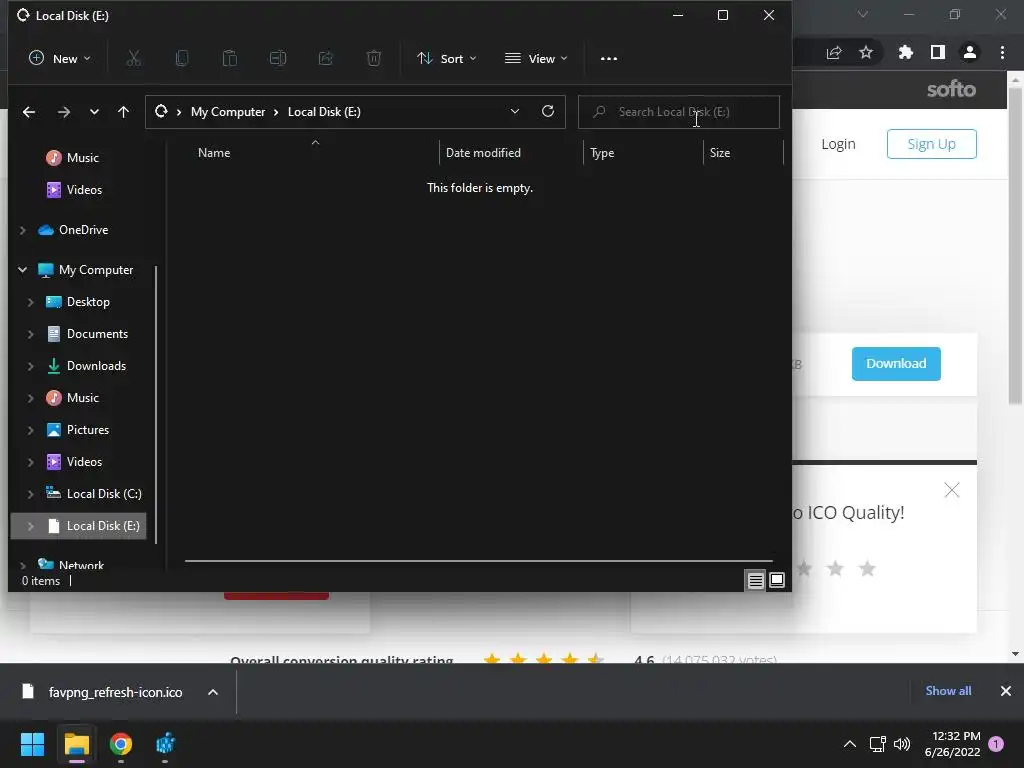Switch to details view layout icon

[756, 580]
